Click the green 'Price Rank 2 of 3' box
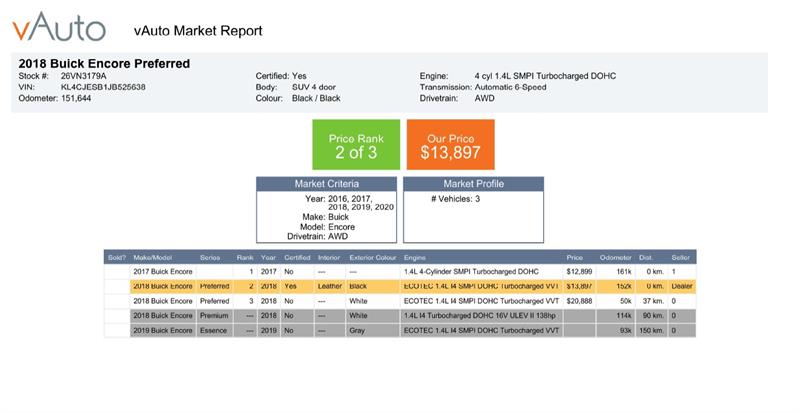 [356, 144]
